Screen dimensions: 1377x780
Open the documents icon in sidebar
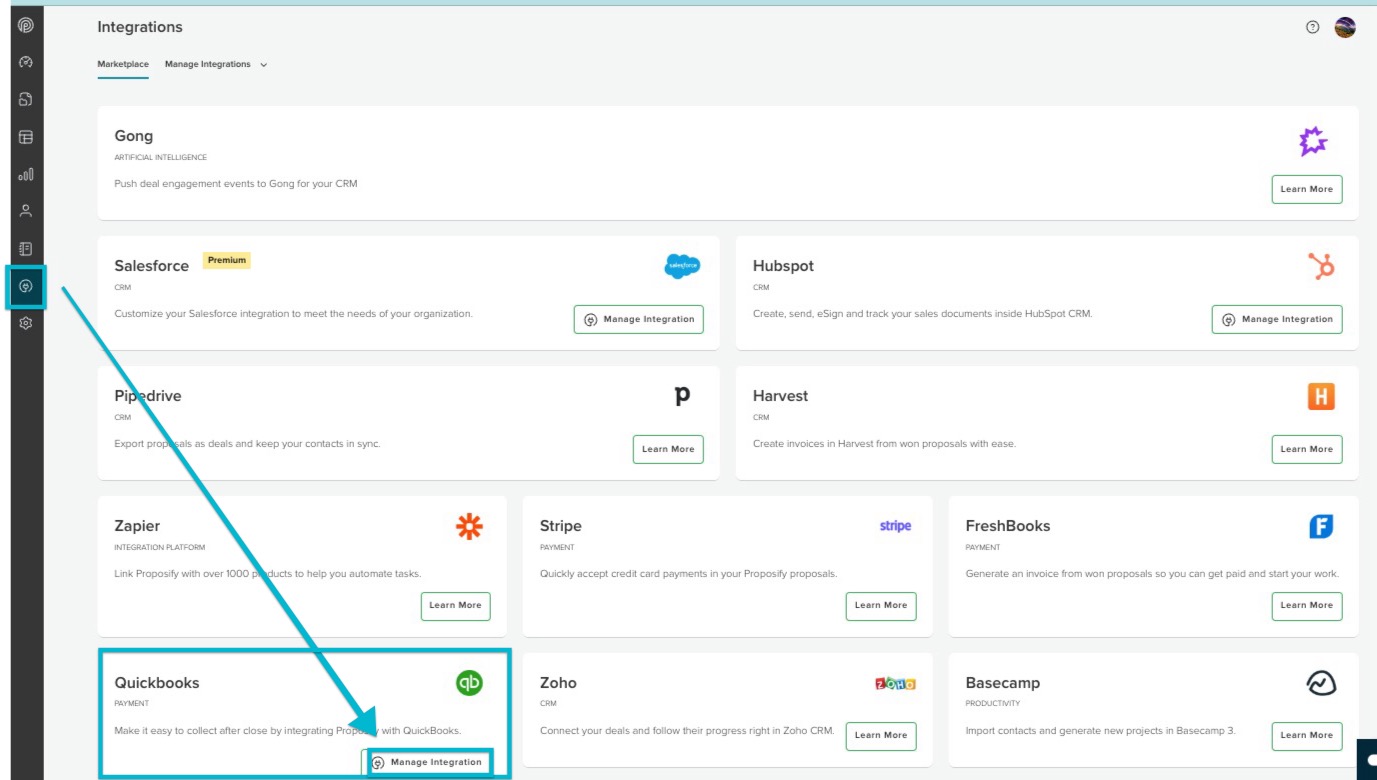point(26,99)
